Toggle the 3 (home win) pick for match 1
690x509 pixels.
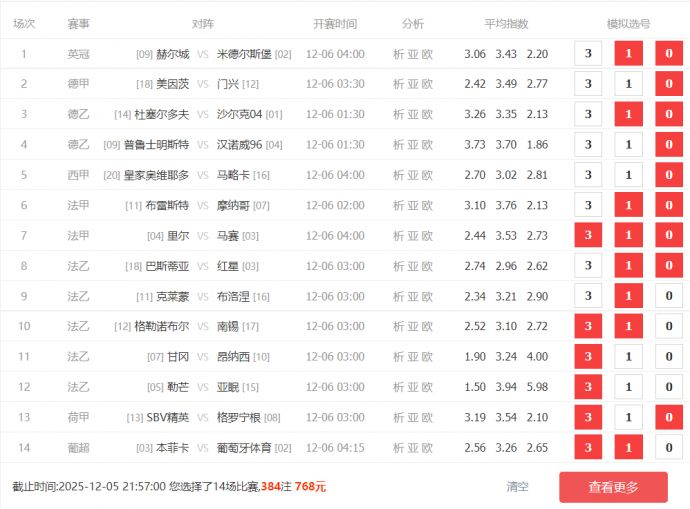tap(588, 54)
